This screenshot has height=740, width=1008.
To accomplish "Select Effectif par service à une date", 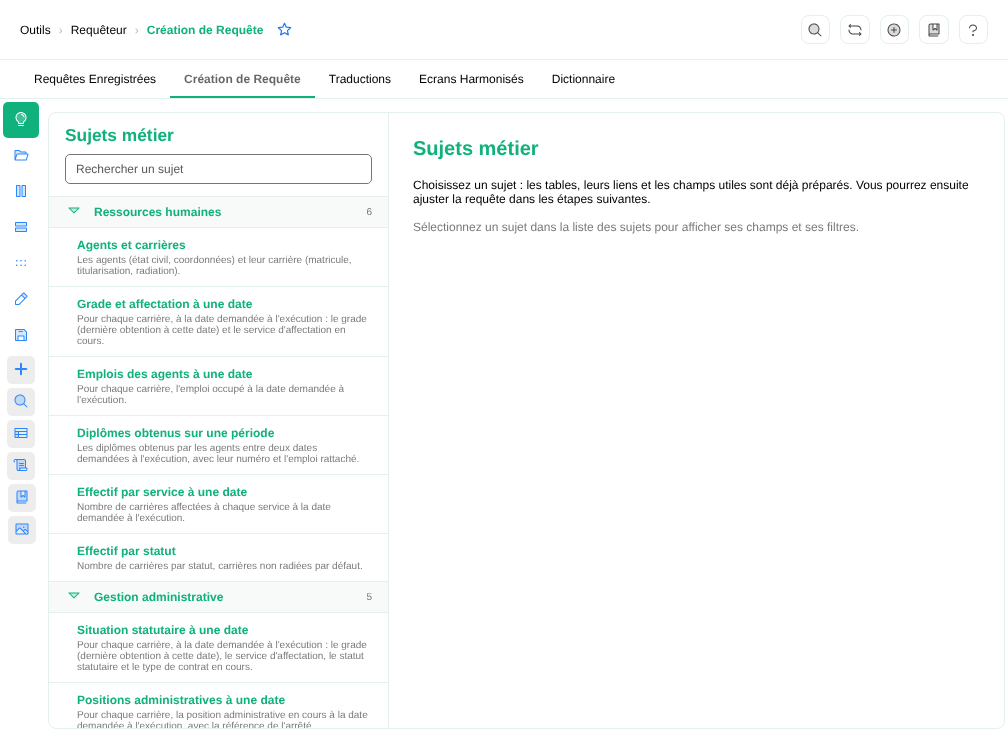I will 219,505.
